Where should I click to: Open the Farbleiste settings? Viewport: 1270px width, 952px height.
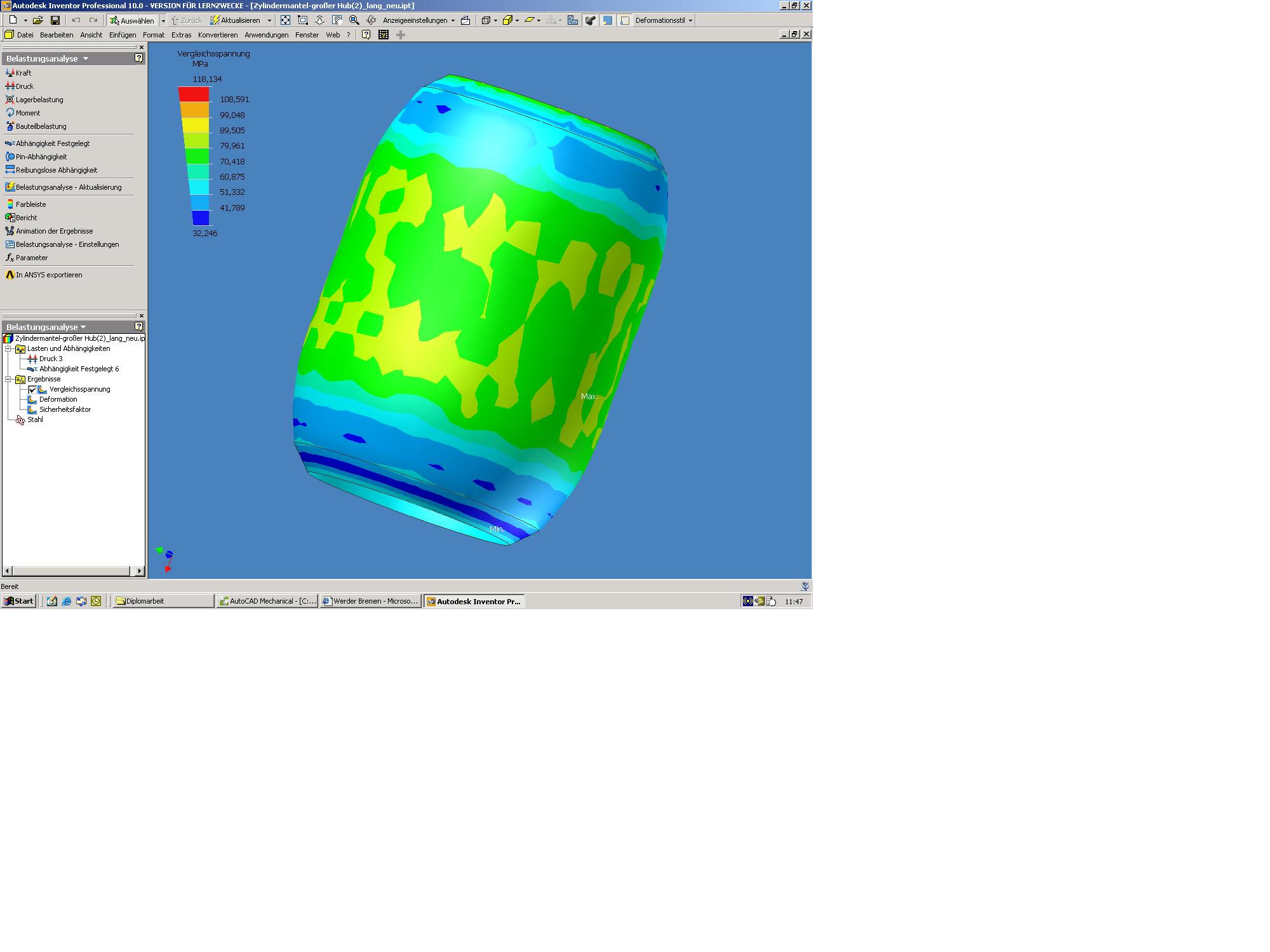point(26,204)
